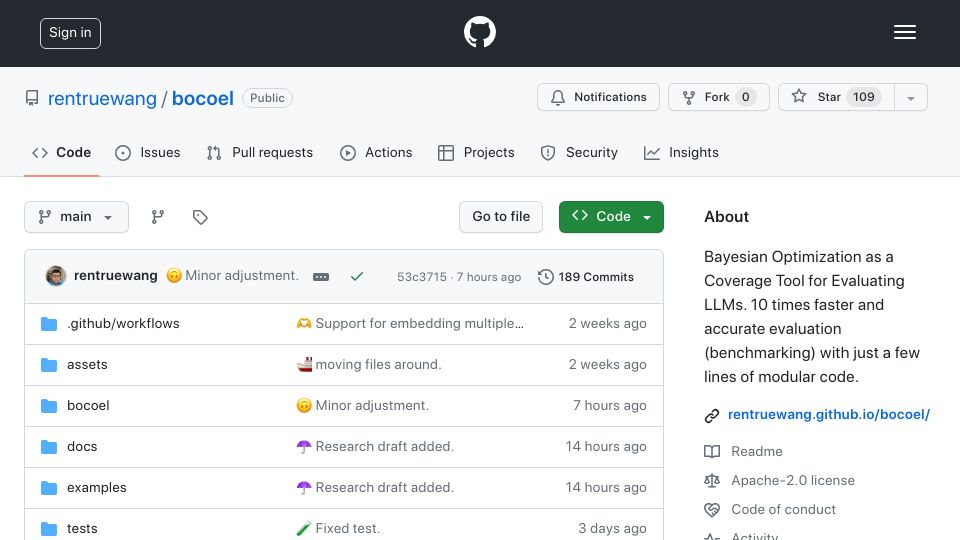Open the Projects tab
Image resolution: width=960 pixels, height=540 pixels.
[476, 152]
